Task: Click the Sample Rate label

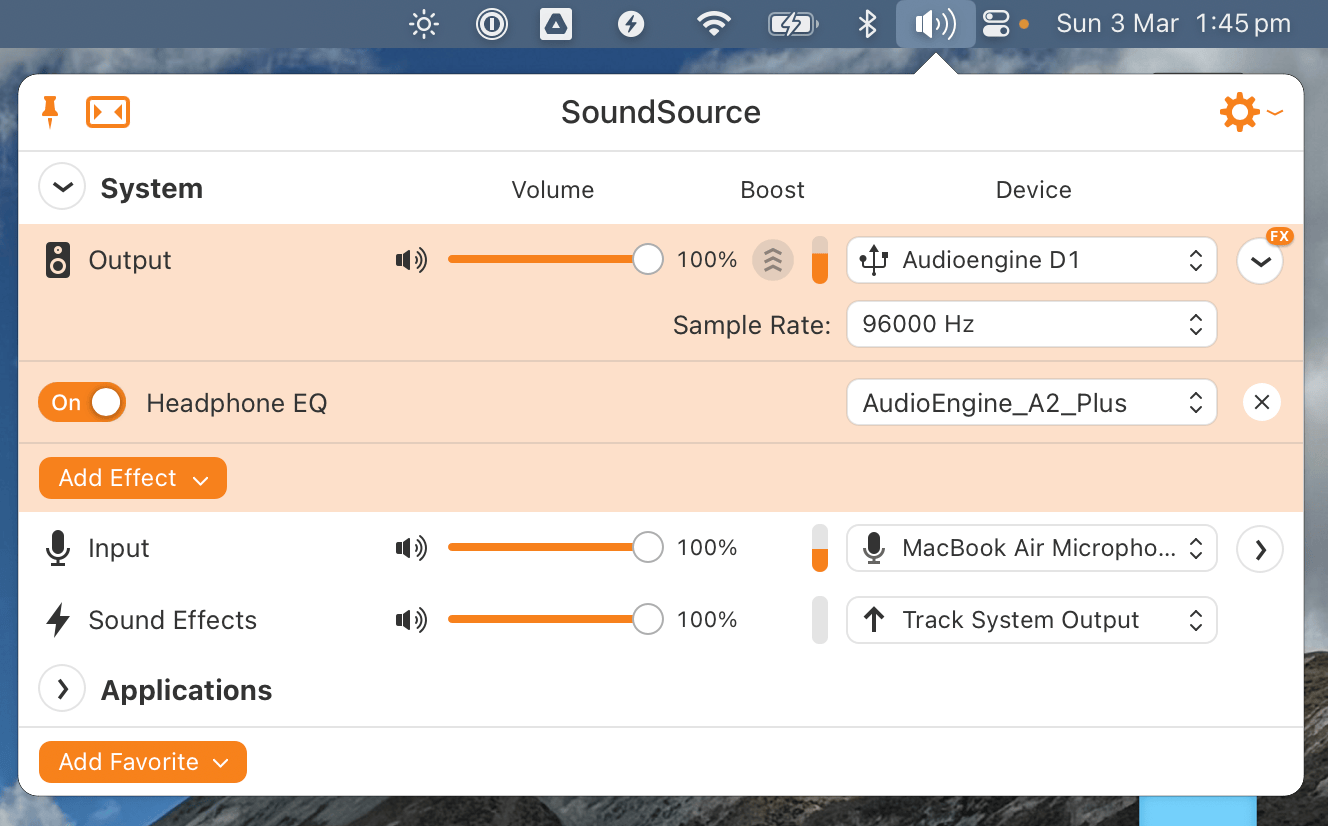Action: (x=752, y=325)
